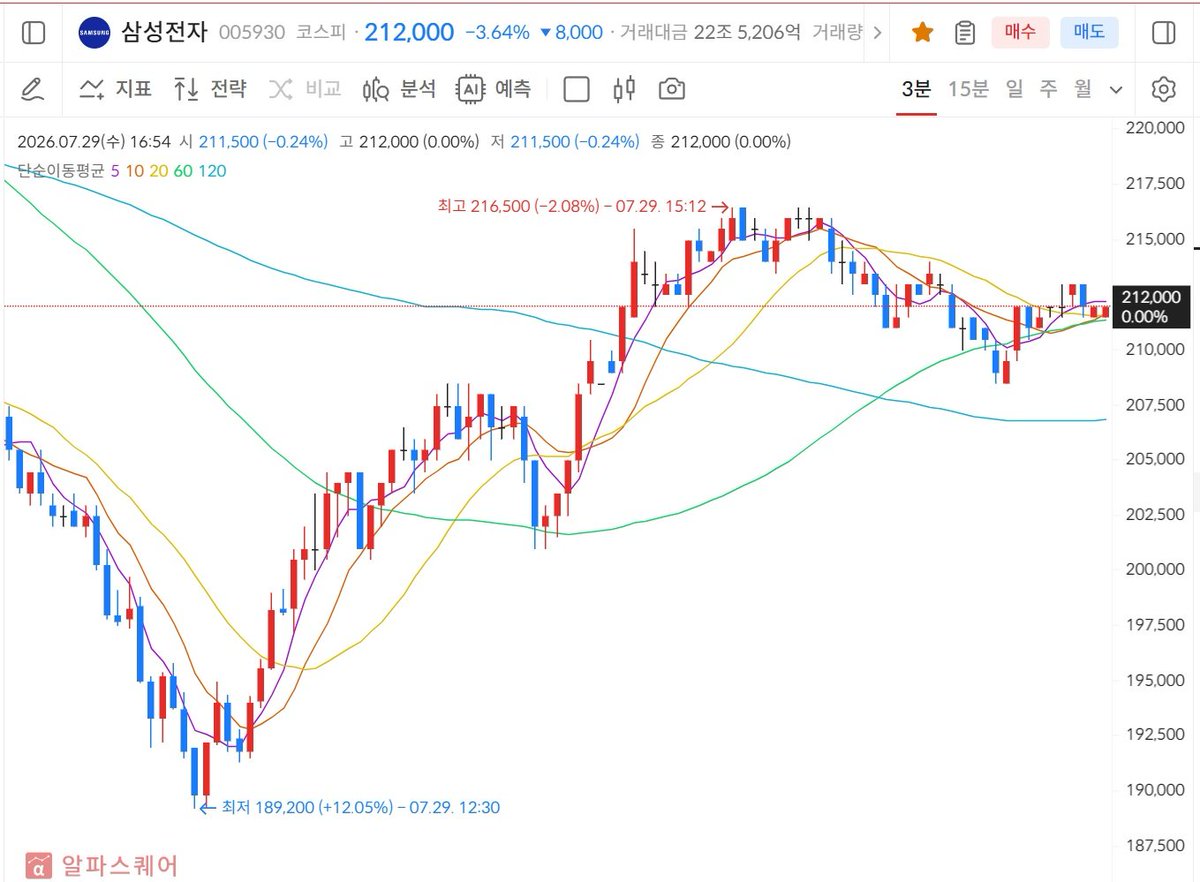Viewport: 1200px width, 882px height.
Task: Switch to the 주 weekly tab
Action: [1048, 89]
